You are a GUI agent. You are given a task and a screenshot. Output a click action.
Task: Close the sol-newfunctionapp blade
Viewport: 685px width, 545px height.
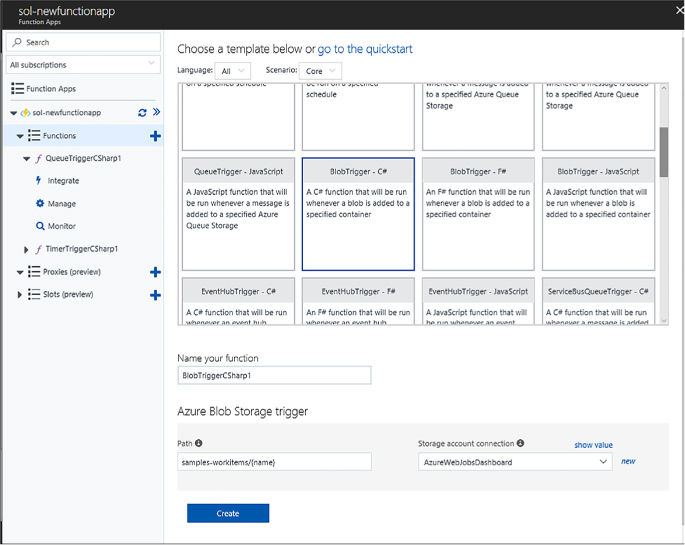679,10
